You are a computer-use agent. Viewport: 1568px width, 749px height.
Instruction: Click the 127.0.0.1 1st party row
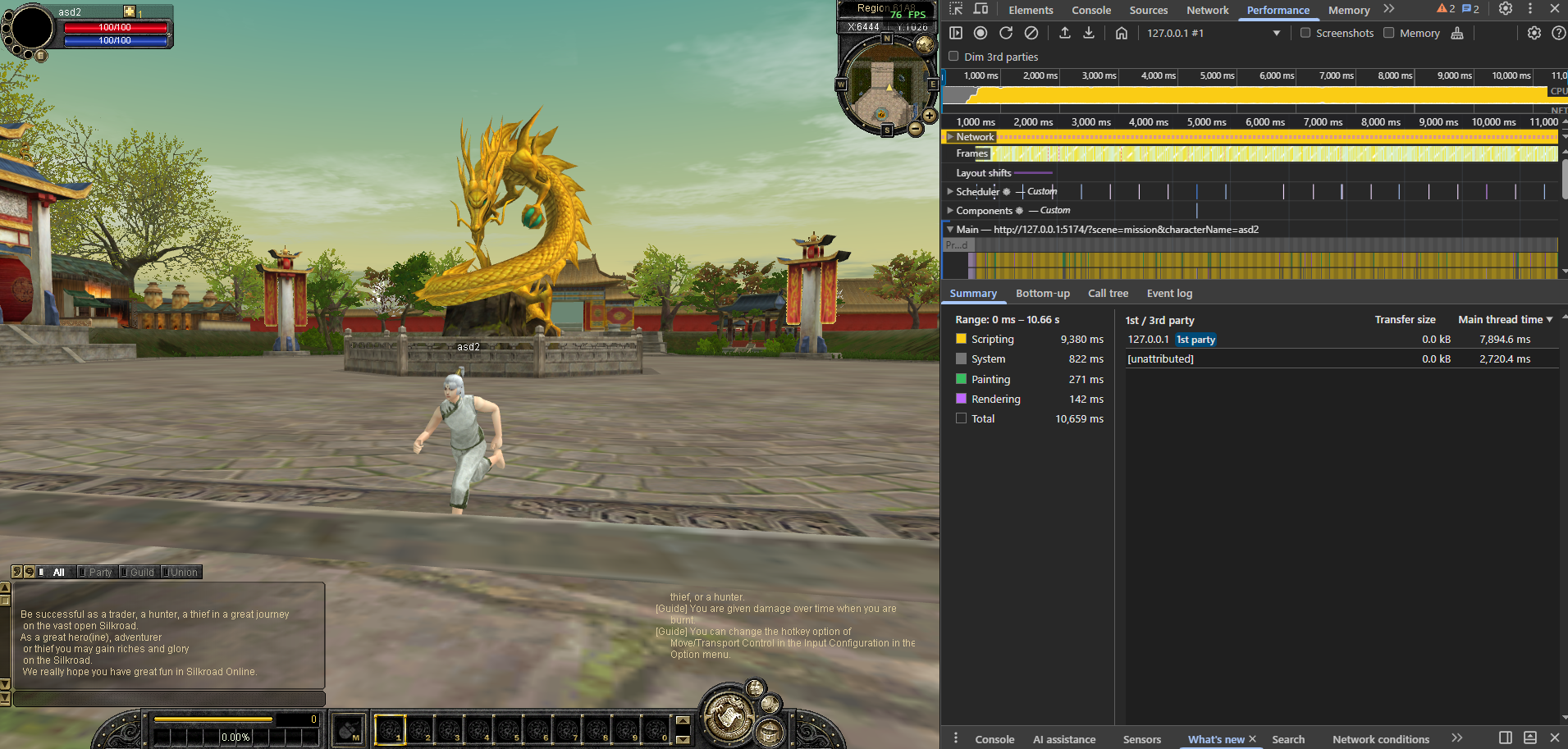click(1342, 340)
